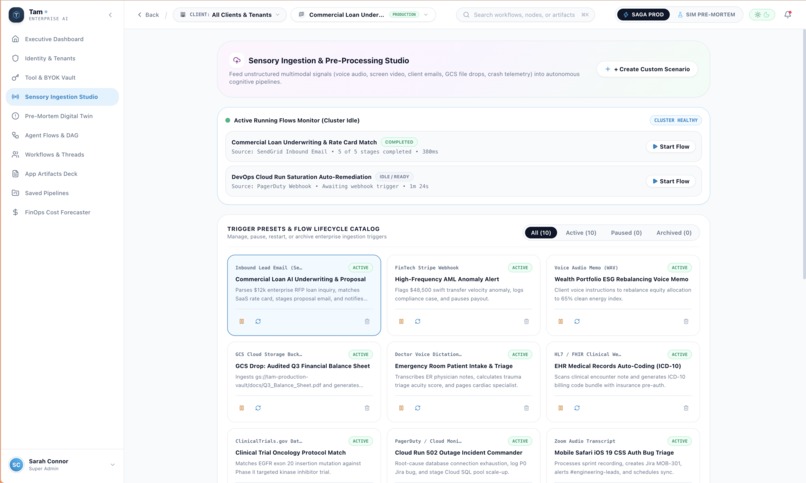Delete GCS Drop Audited Q3 Balance Sheet preset
This screenshot has width=806, height=483.
click(367, 408)
